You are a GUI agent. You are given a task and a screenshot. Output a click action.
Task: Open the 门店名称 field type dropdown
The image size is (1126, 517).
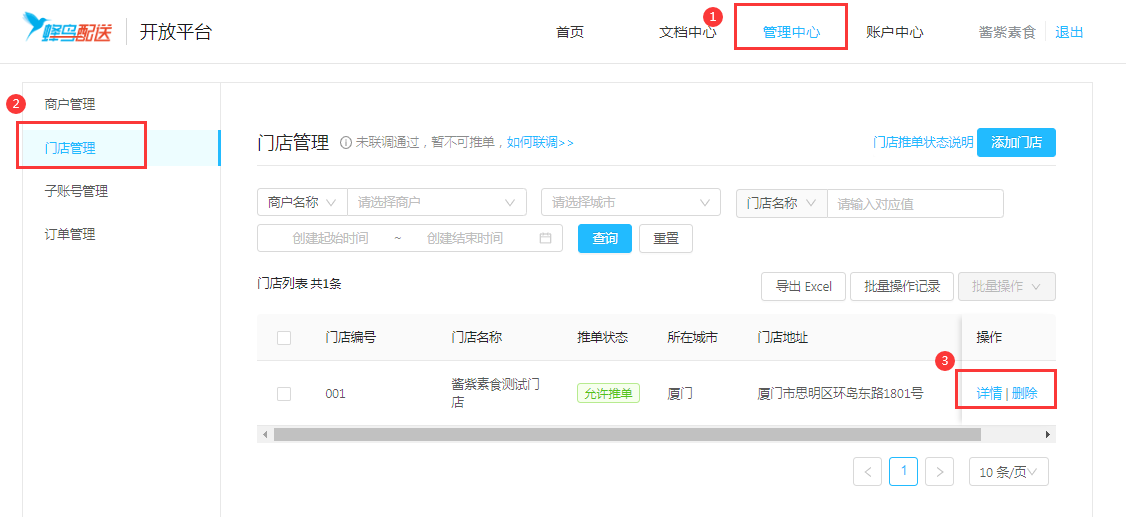pos(781,203)
